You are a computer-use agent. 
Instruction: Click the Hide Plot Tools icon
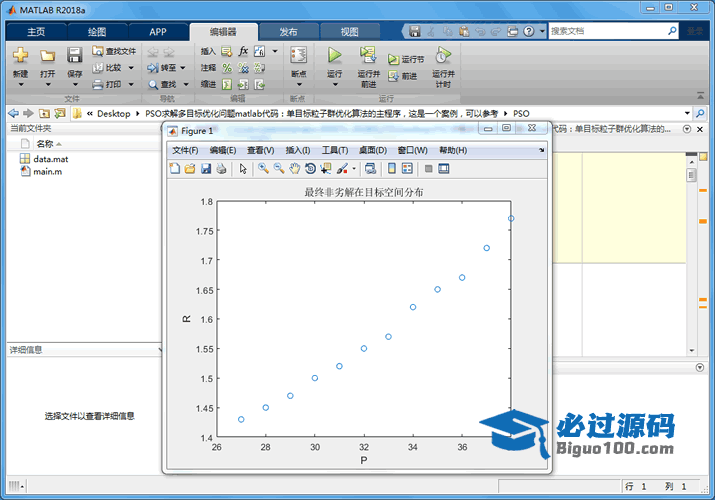(x=428, y=169)
